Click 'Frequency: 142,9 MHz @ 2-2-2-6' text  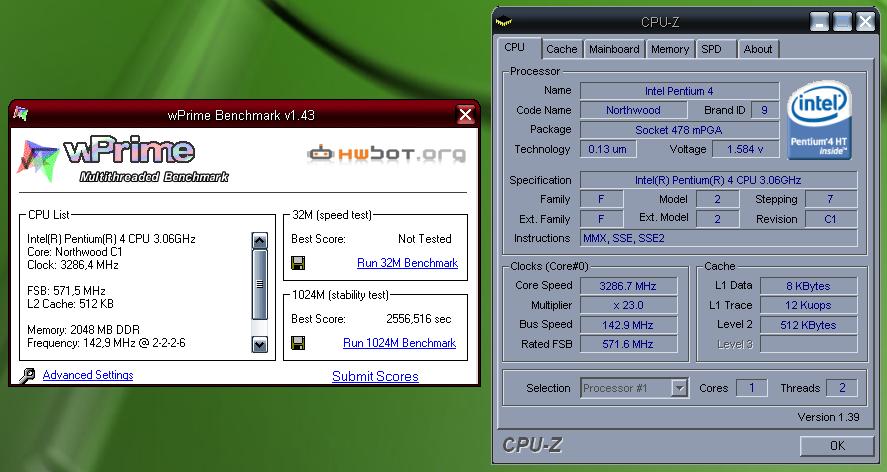point(106,343)
